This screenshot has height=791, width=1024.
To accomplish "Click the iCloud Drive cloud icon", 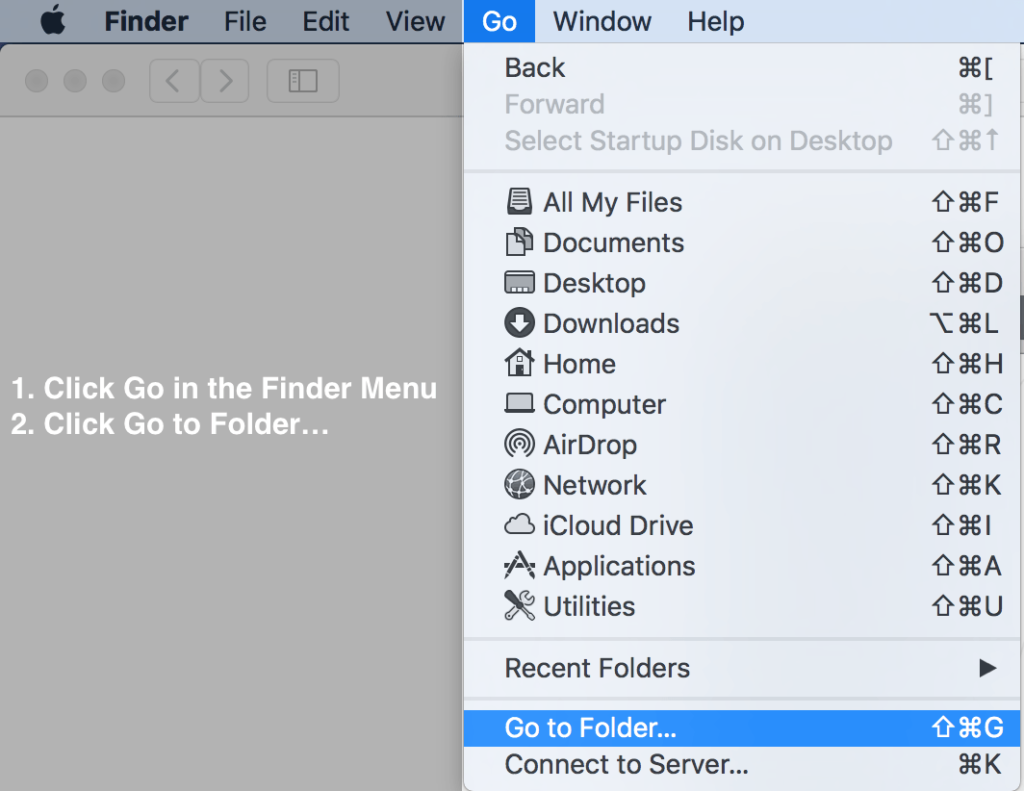I will click(x=519, y=525).
